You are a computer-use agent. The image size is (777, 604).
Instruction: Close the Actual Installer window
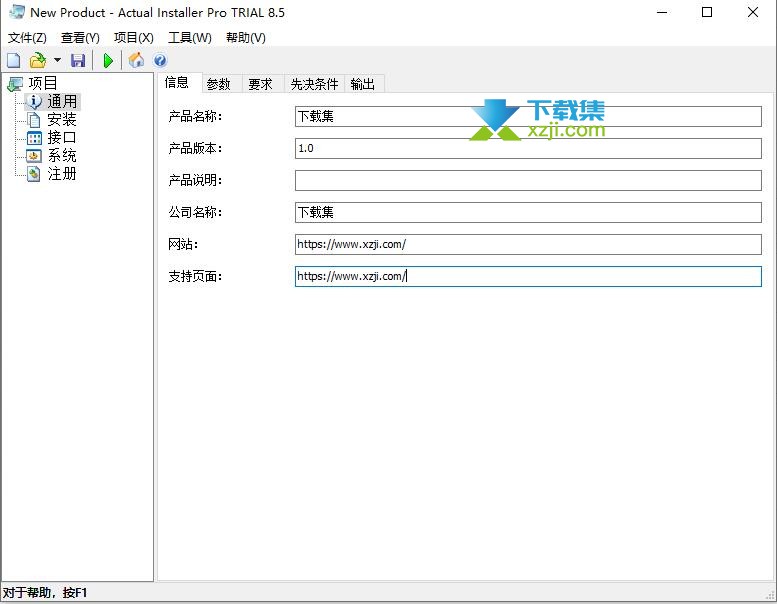click(753, 12)
